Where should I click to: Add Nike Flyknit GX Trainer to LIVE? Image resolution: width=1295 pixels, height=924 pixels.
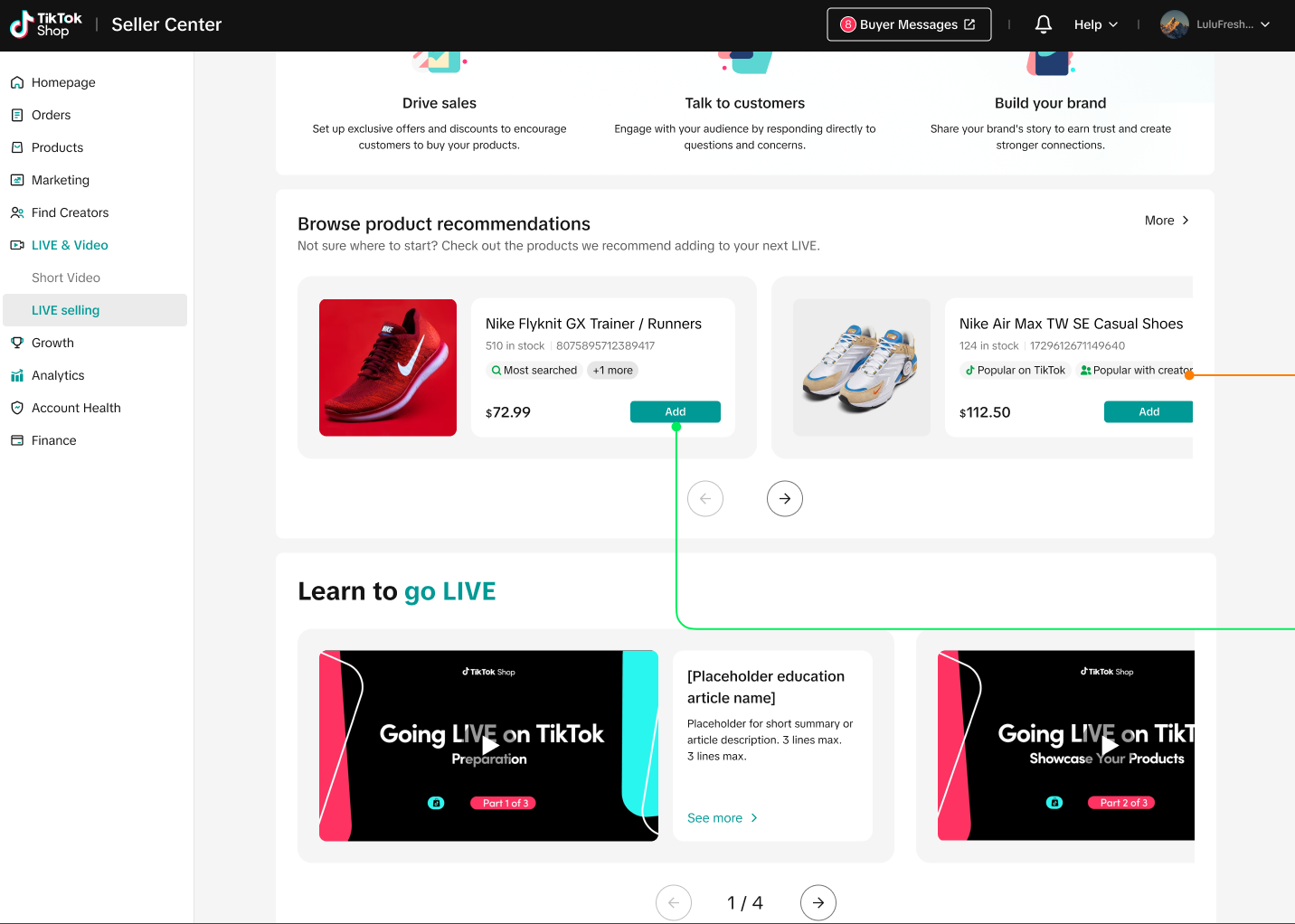point(675,411)
